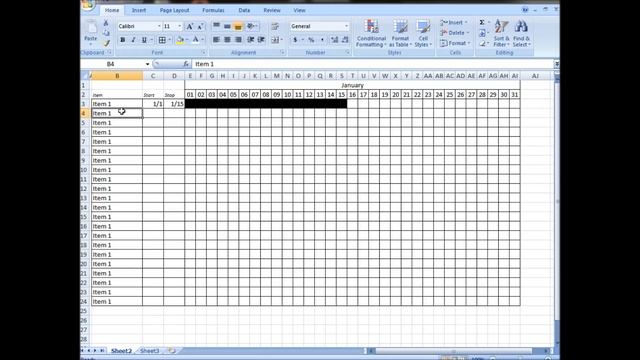Click Decrease Decimal icon
Screen dimensions: 640x360
click(345, 40)
